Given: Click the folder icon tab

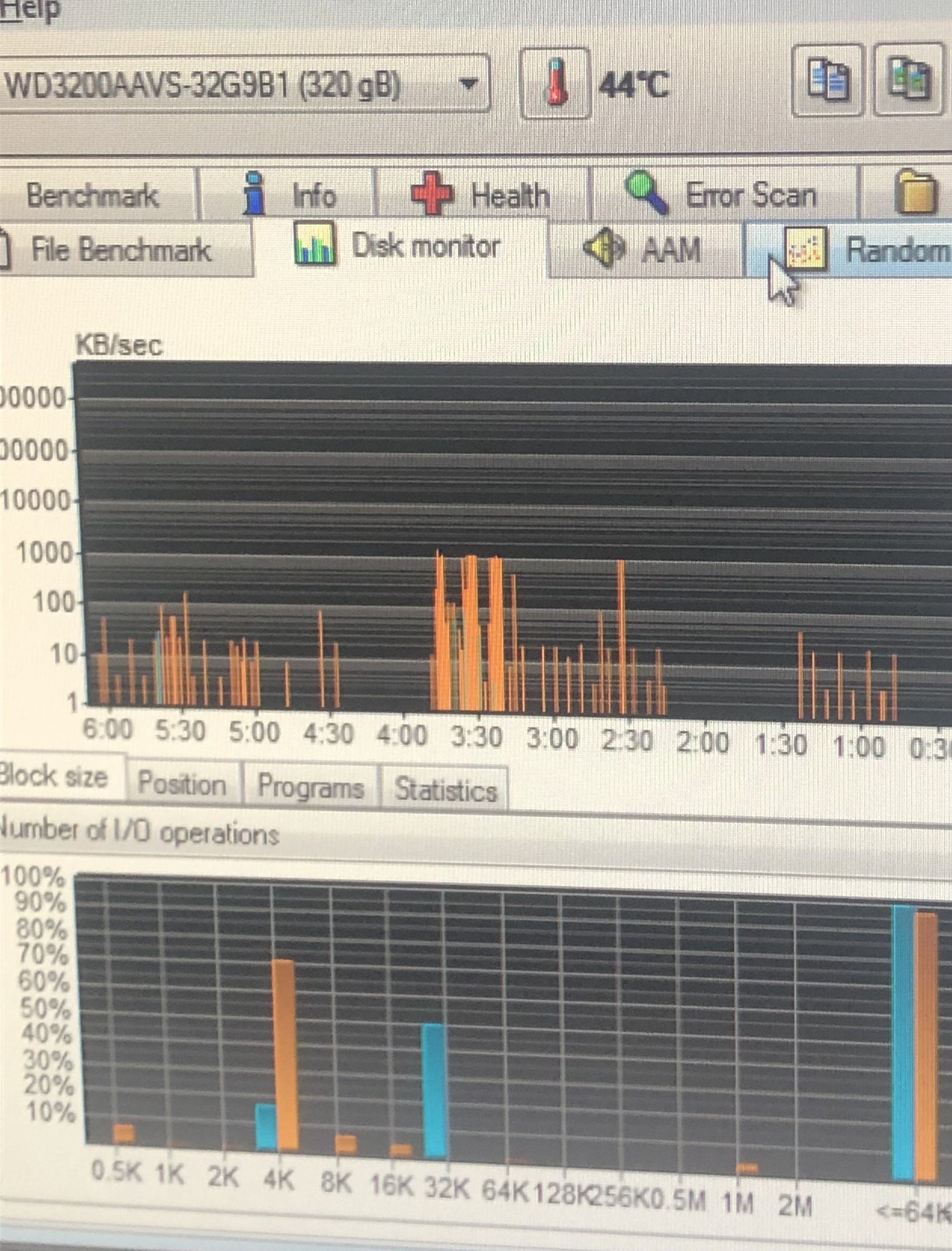Looking at the screenshot, I should click(x=915, y=193).
